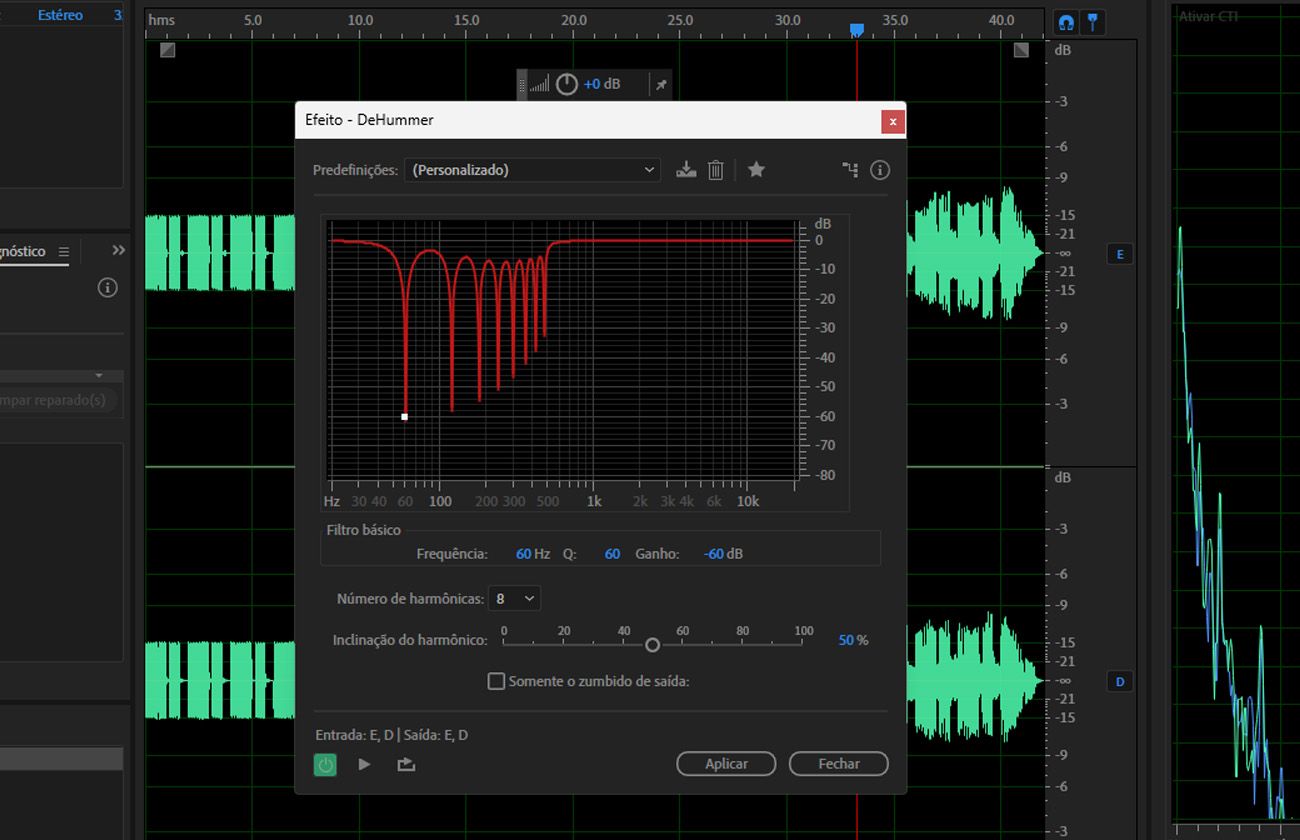
Task: Play the effect preview
Action: [x=364, y=764]
